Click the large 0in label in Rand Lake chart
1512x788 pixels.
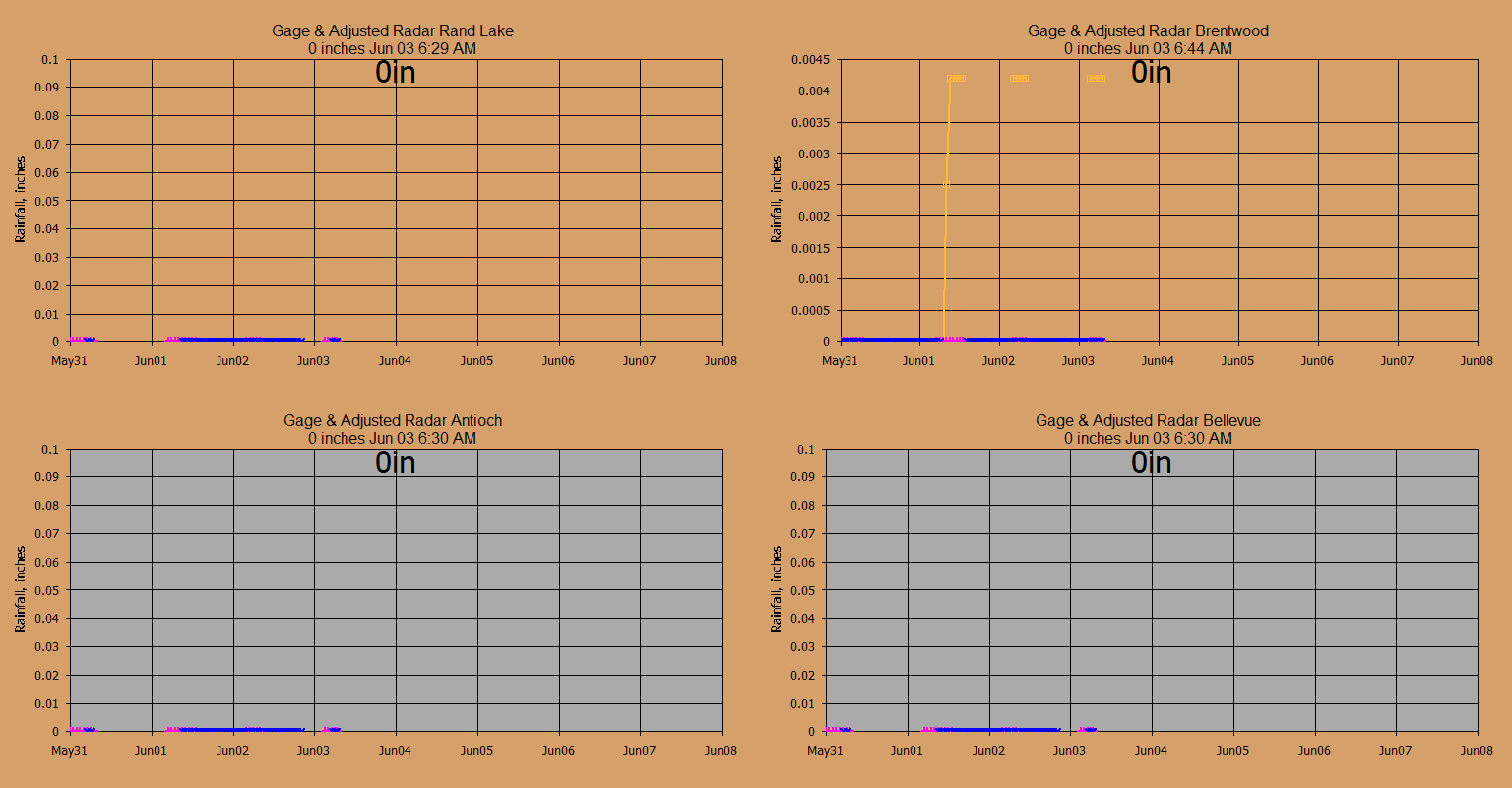pos(396,72)
